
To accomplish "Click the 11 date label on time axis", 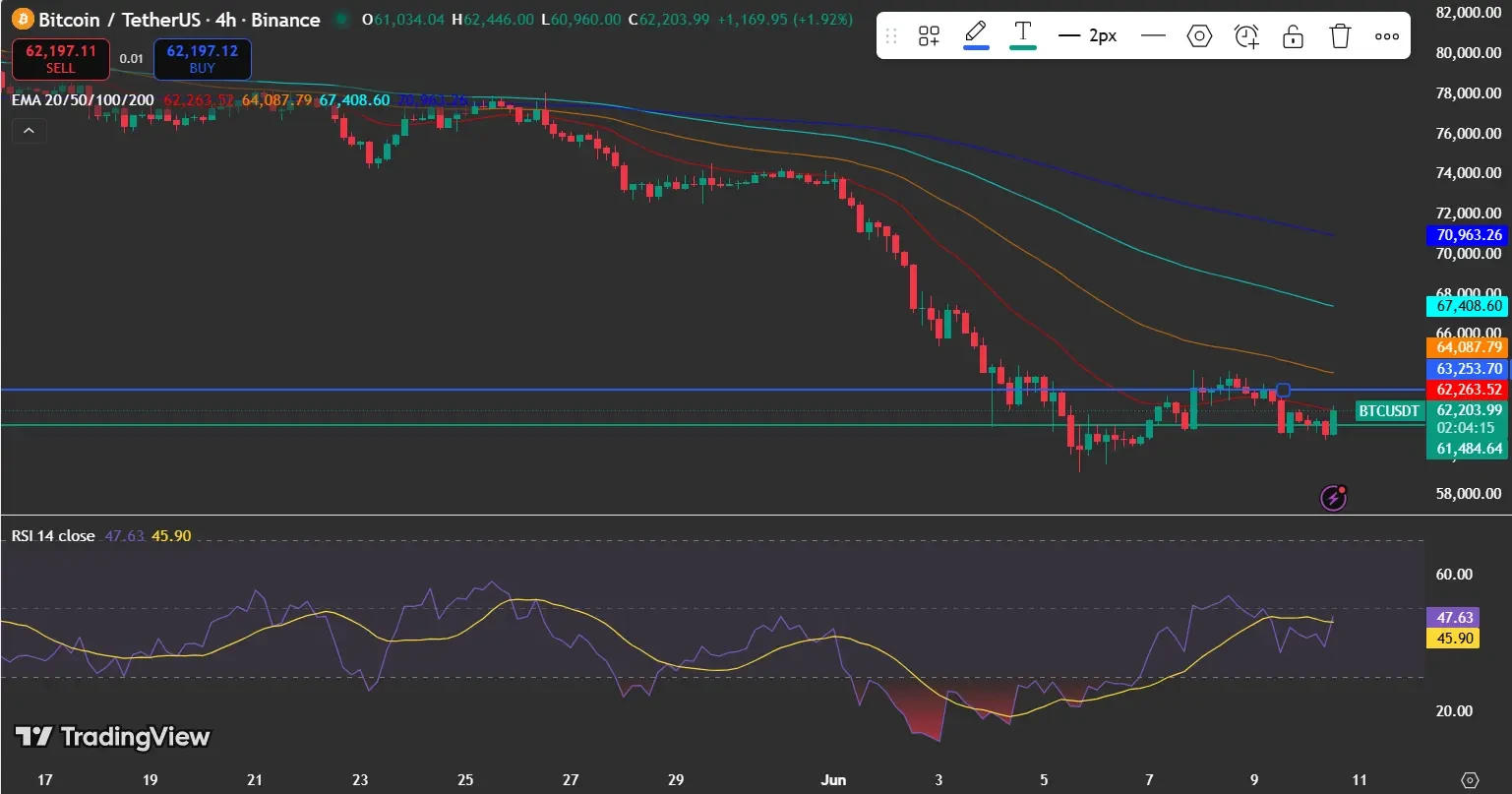I will (x=1359, y=779).
